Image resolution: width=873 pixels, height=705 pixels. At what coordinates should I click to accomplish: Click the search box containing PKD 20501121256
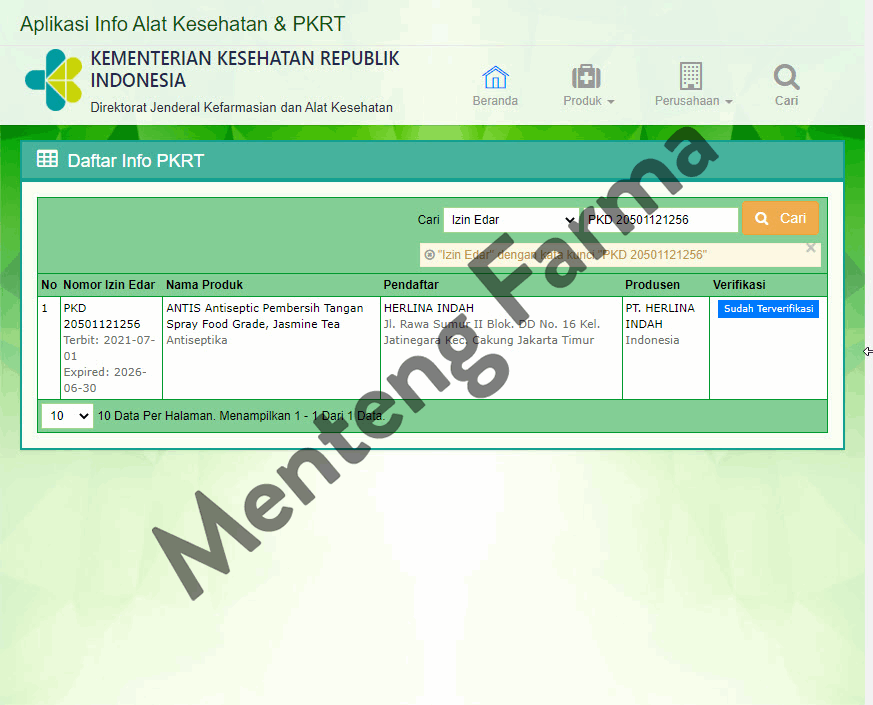pyautogui.click(x=660, y=220)
